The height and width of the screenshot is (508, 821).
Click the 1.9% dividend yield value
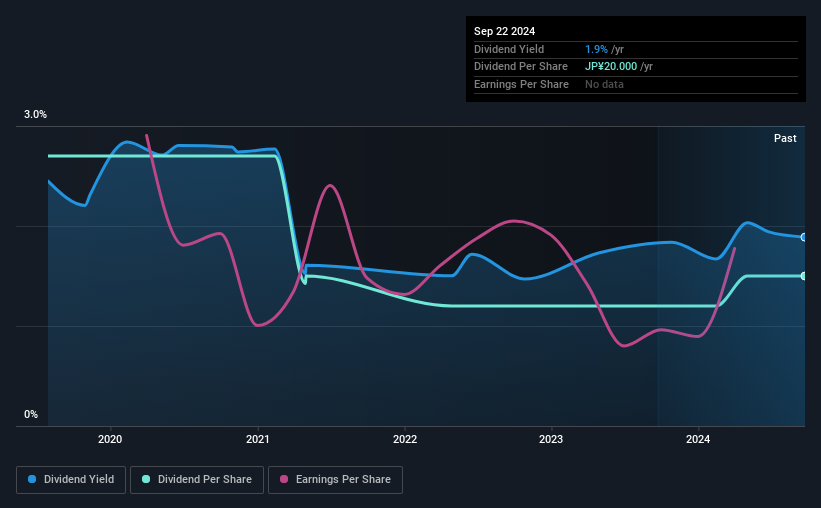pyautogui.click(x=596, y=49)
